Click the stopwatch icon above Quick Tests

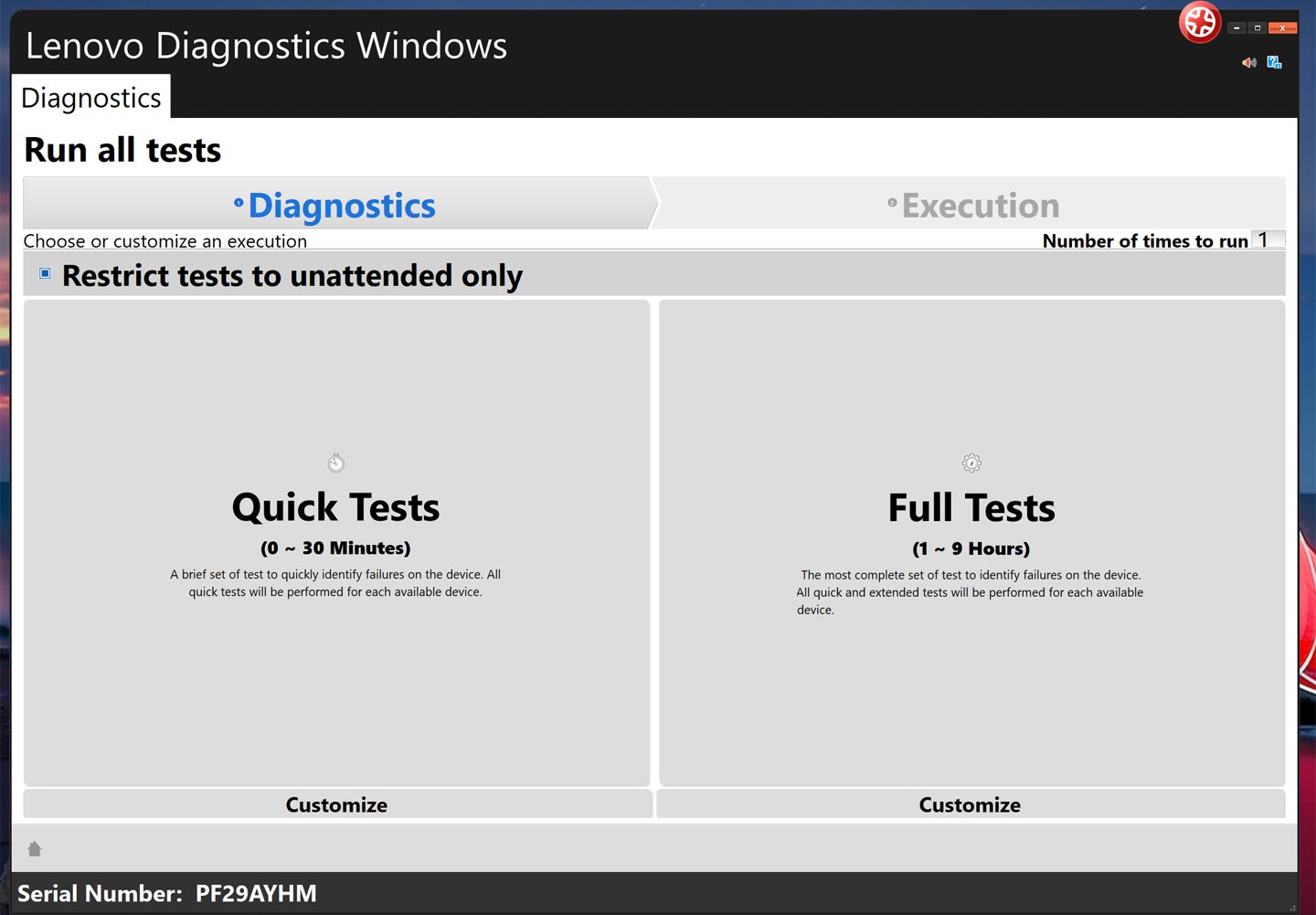click(336, 463)
